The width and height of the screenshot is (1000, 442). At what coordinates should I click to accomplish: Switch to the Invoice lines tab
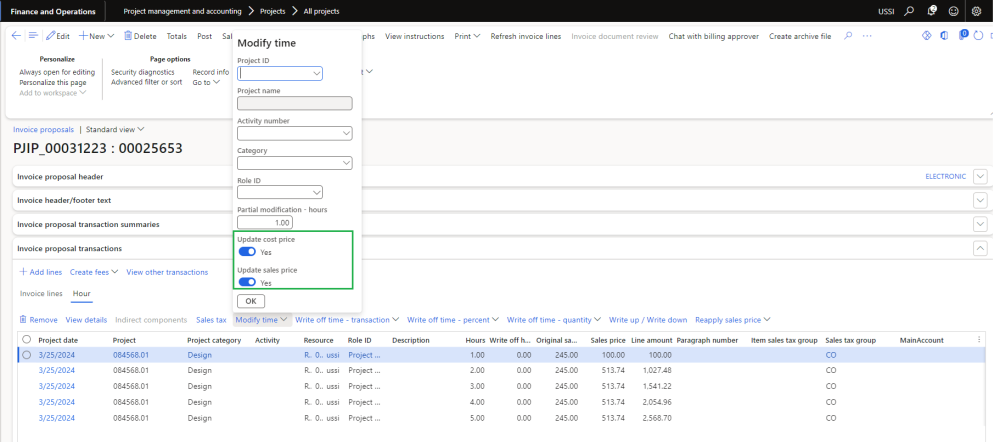40,294
